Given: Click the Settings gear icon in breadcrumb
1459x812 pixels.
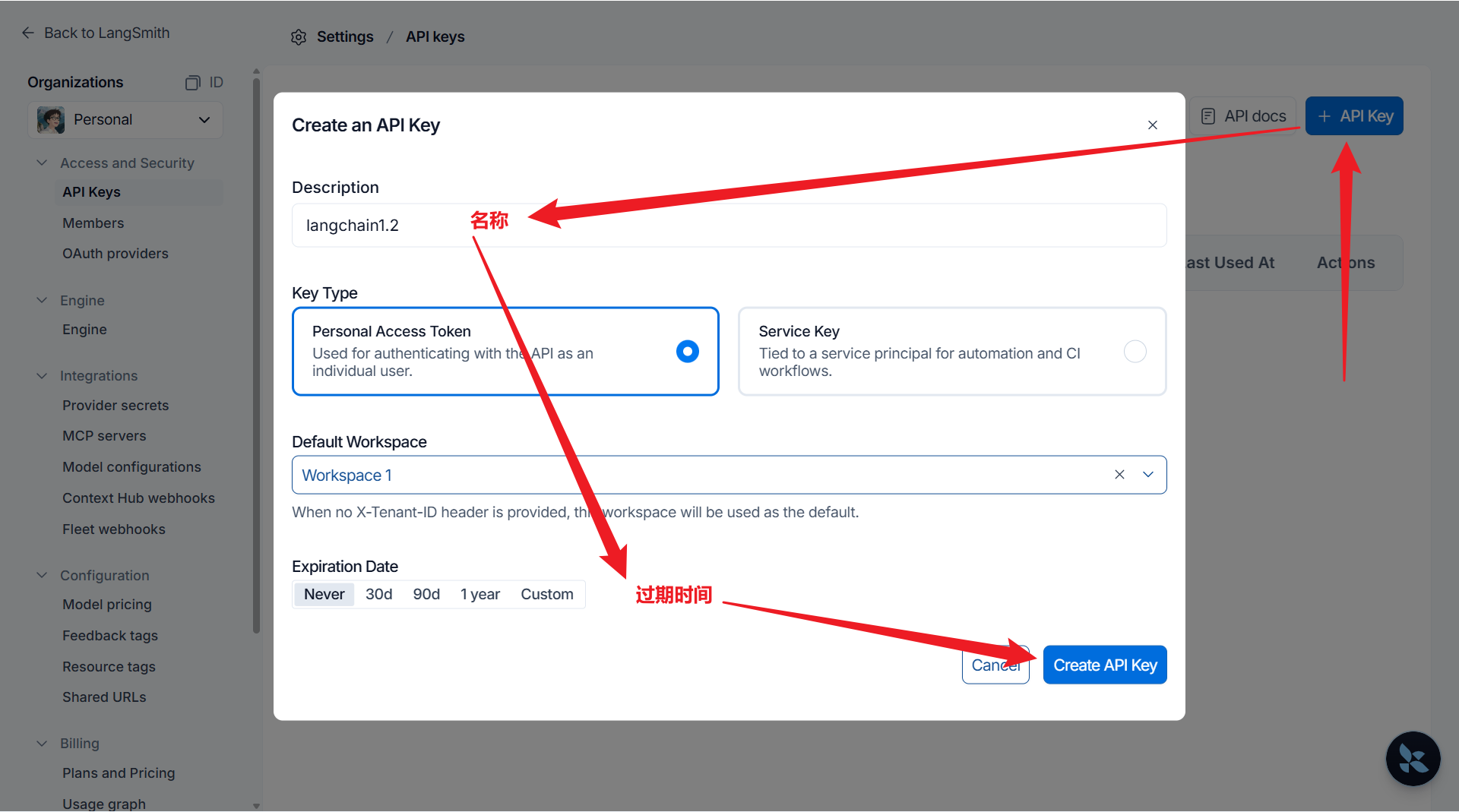Looking at the screenshot, I should coord(299,37).
